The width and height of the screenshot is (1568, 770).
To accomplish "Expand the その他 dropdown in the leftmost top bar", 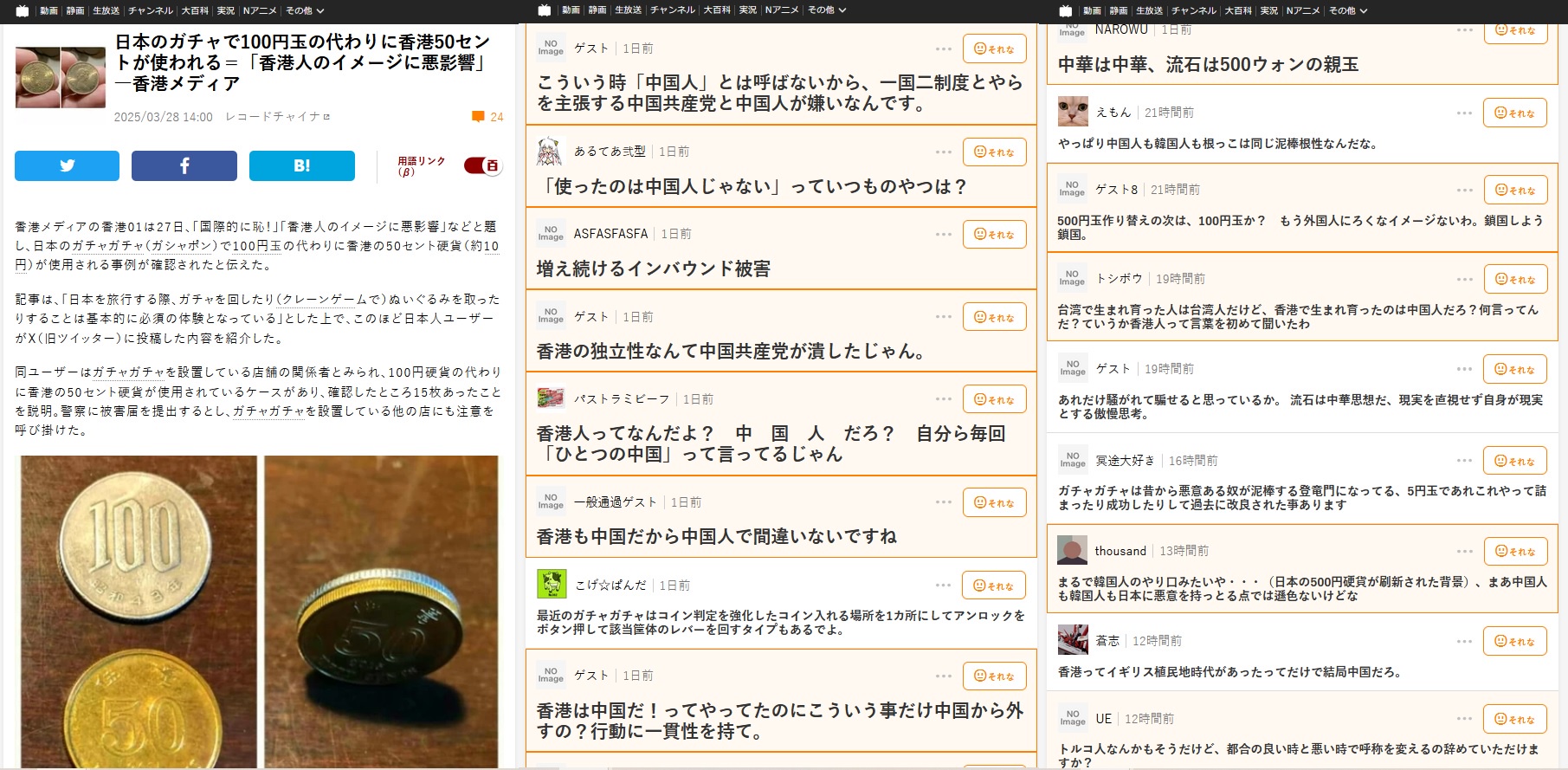I will pyautogui.click(x=305, y=10).
